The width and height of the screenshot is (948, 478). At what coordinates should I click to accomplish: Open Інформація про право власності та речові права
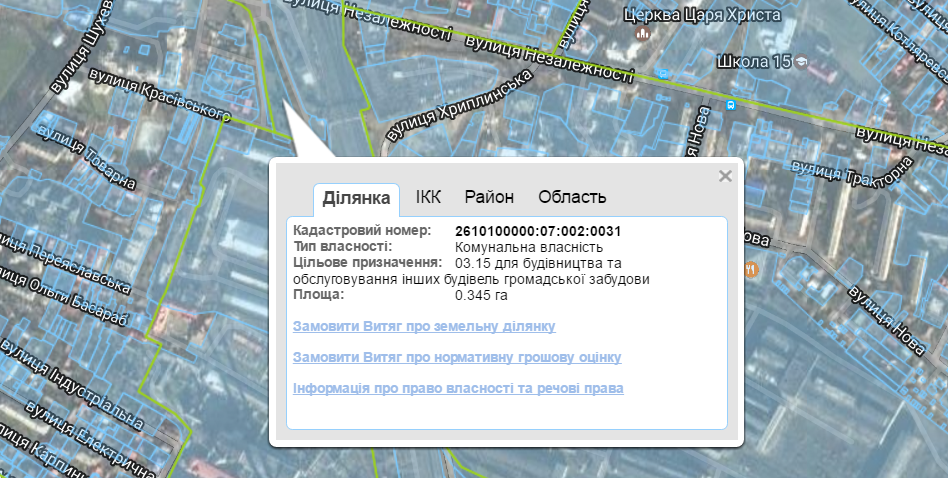click(x=458, y=387)
